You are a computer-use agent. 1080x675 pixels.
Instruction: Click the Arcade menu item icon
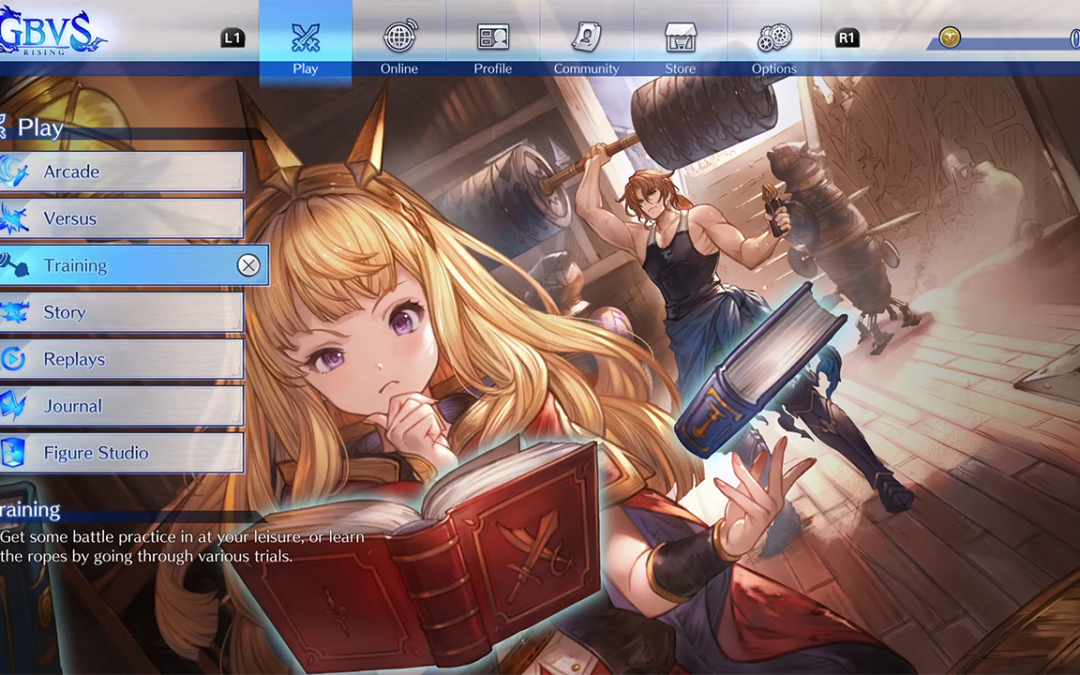coord(14,171)
